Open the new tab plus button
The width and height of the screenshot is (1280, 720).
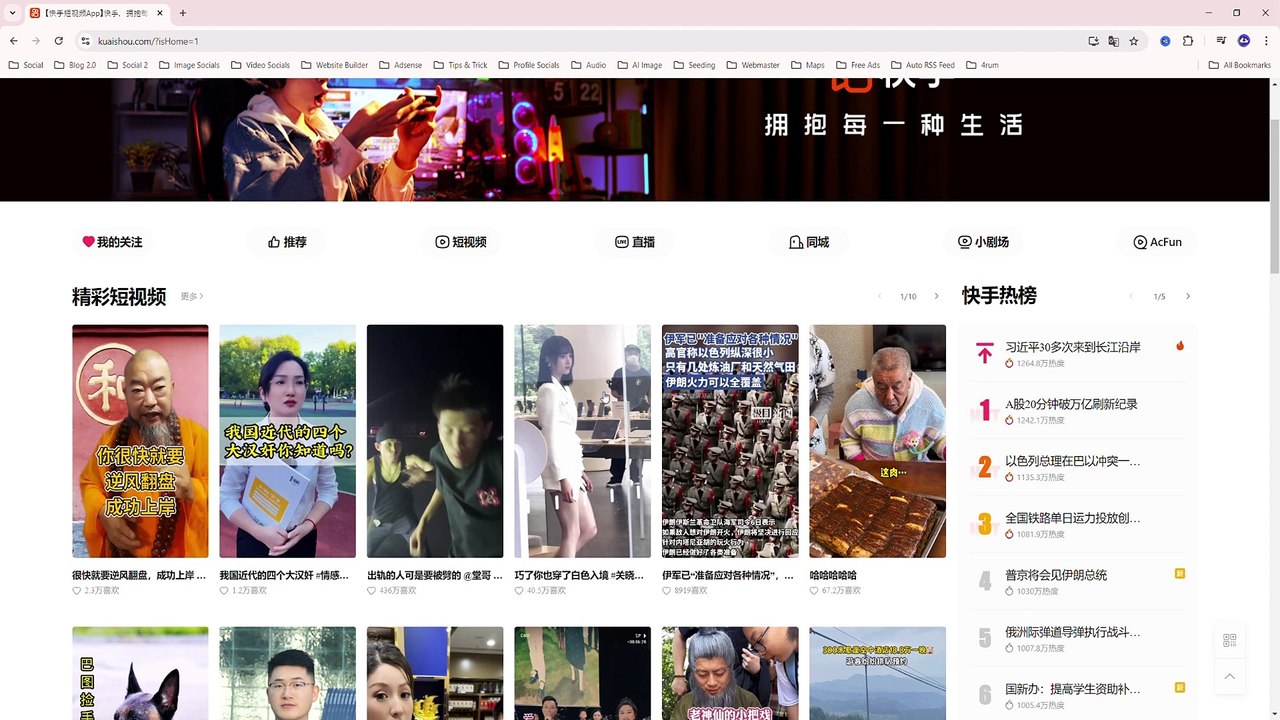(x=182, y=13)
